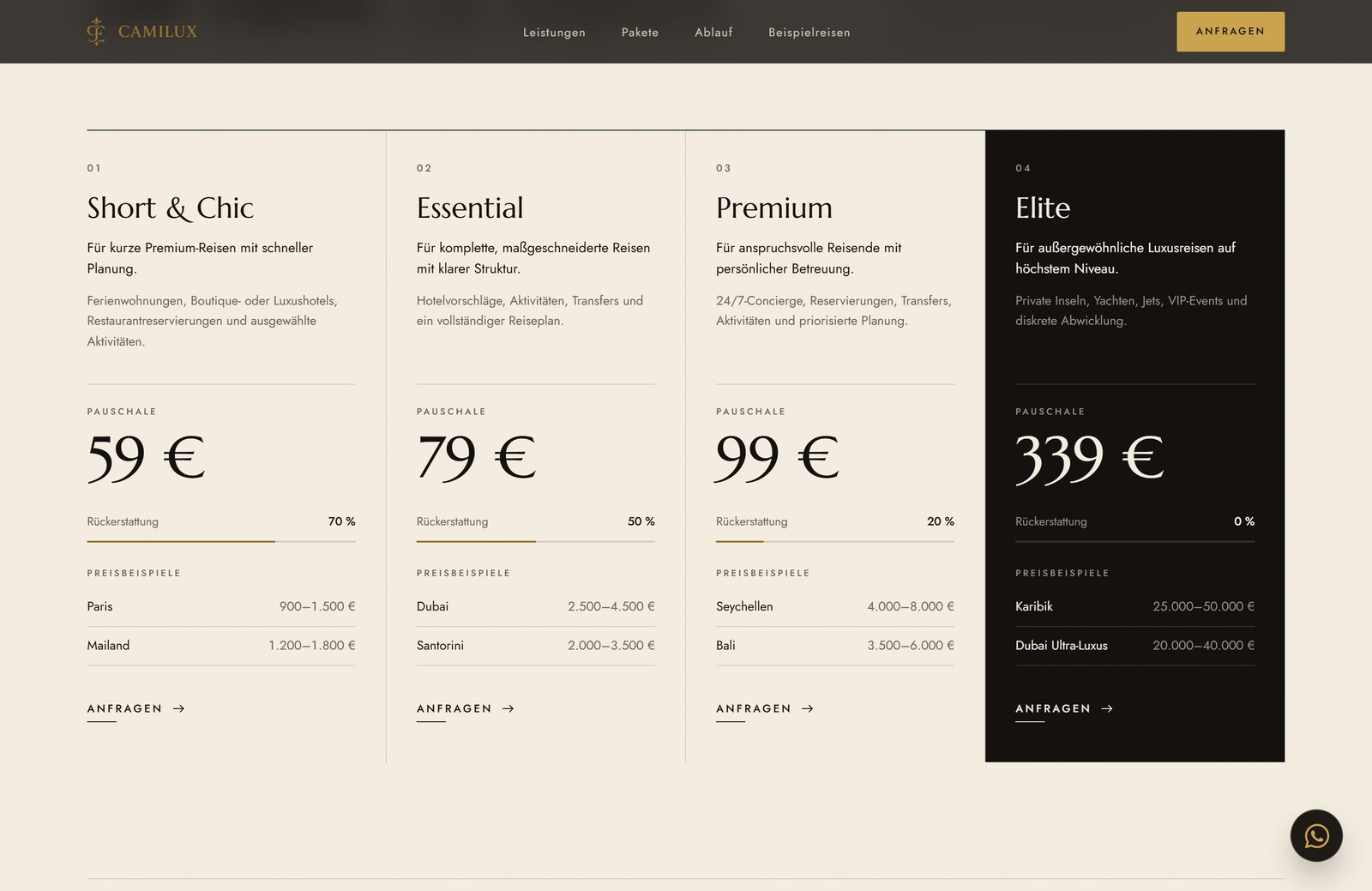This screenshot has width=1372, height=891.
Task: Open Beispielreisen in the top navigation
Action: (x=809, y=33)
